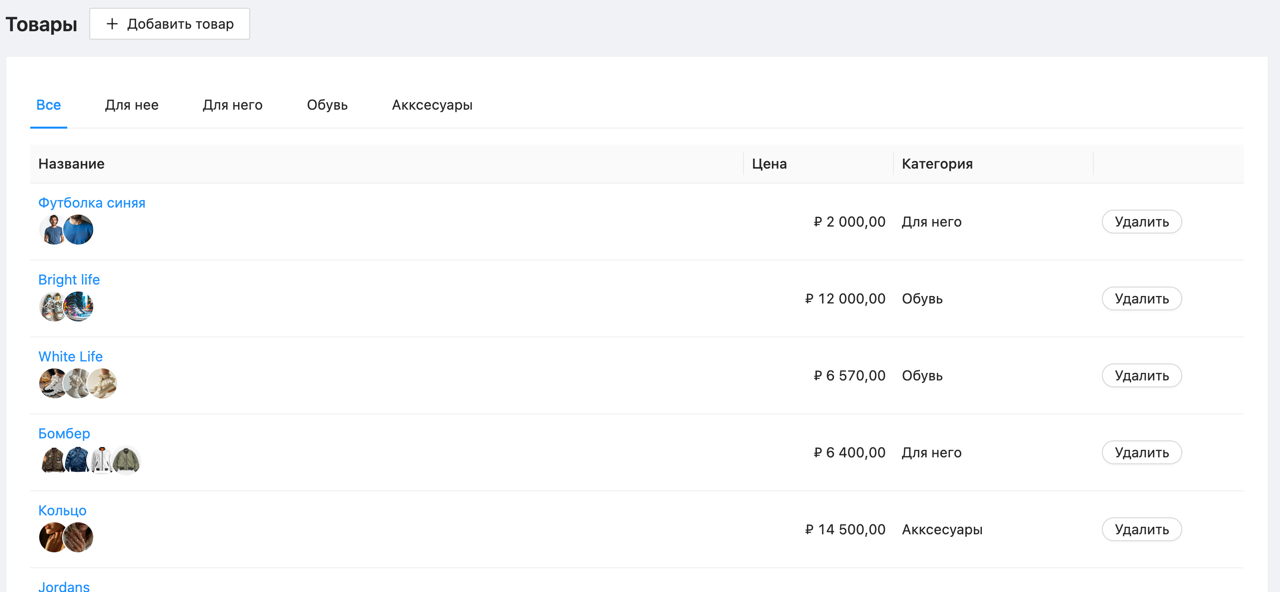Add a new product with Добавить товар

pyautogui.click(x=170, y=24)
